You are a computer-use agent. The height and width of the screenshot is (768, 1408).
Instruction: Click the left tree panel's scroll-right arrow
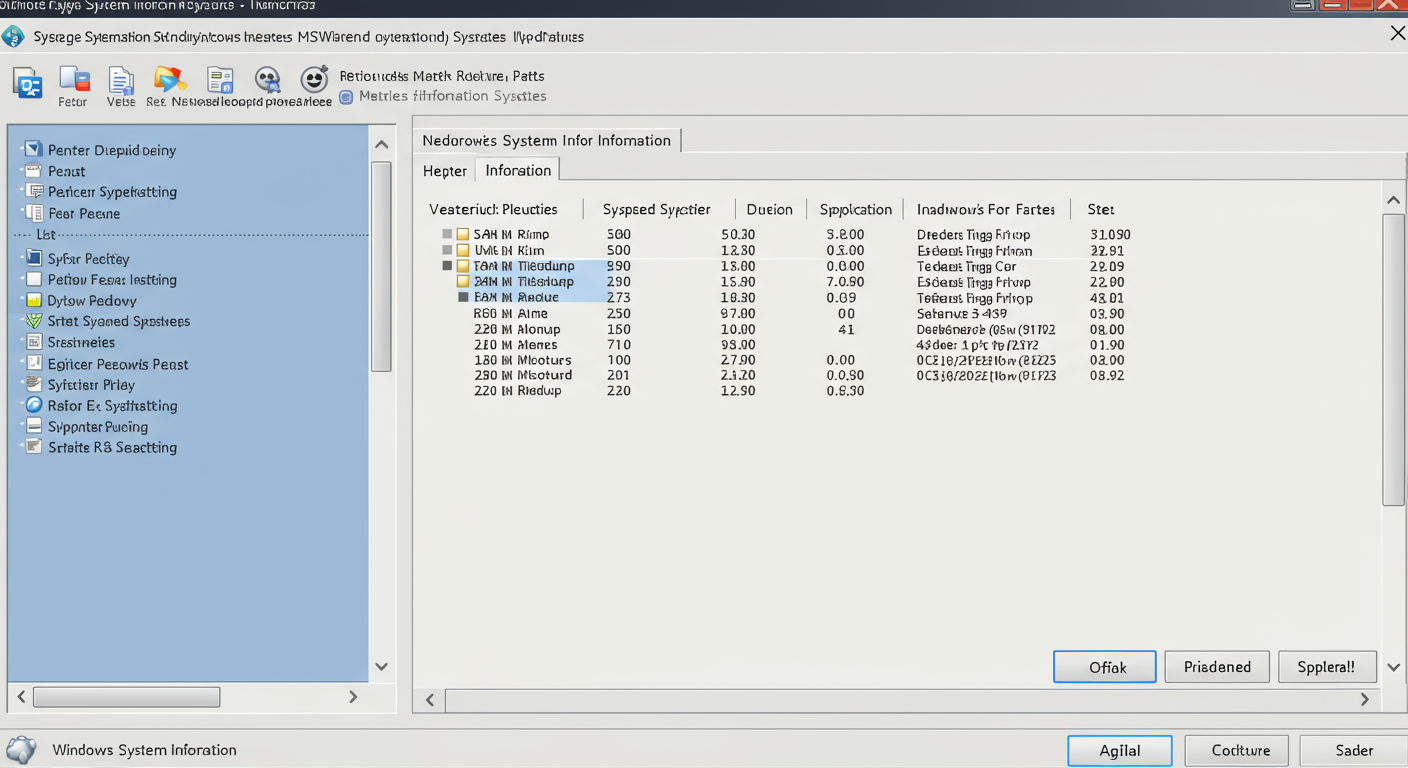click(353, 697)
